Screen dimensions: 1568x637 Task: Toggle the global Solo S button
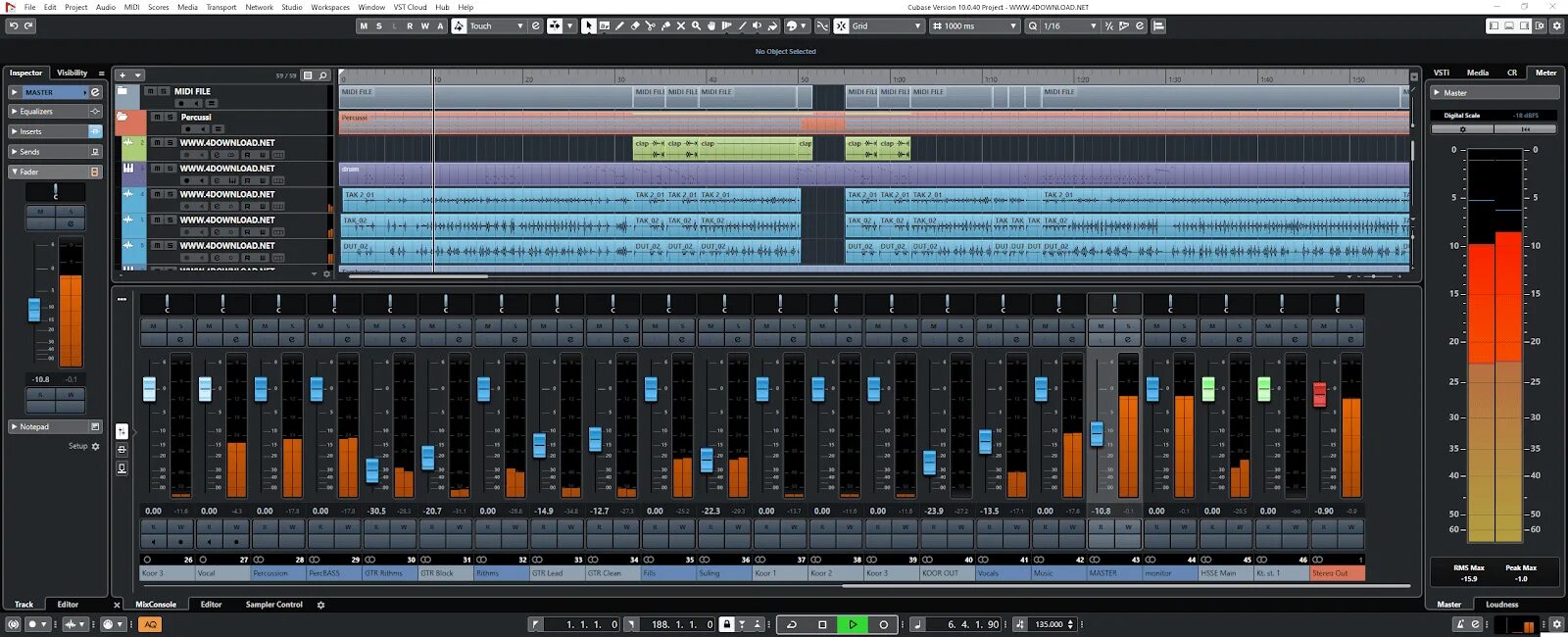click(x=378, y=25)
